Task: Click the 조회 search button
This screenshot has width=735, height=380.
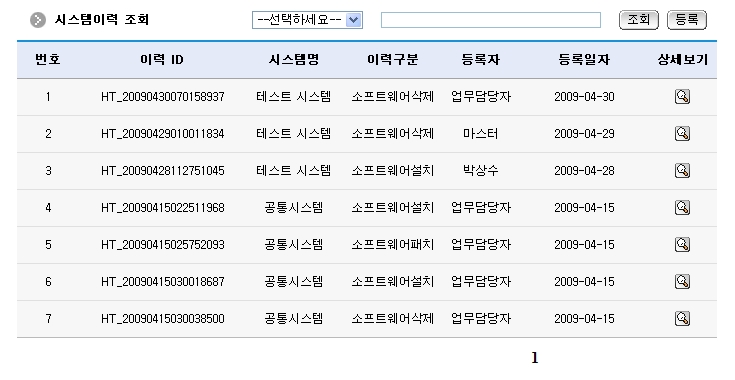Action: [638, 20]
